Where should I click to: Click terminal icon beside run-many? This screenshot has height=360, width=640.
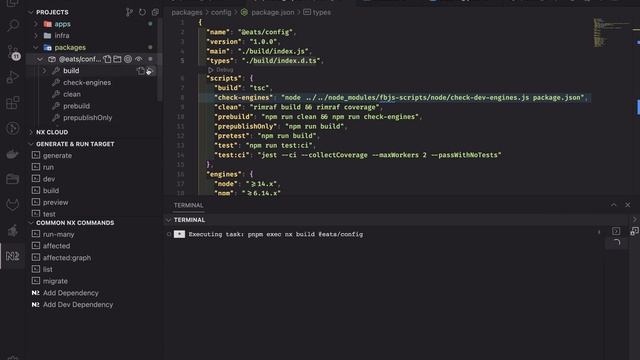36,234
